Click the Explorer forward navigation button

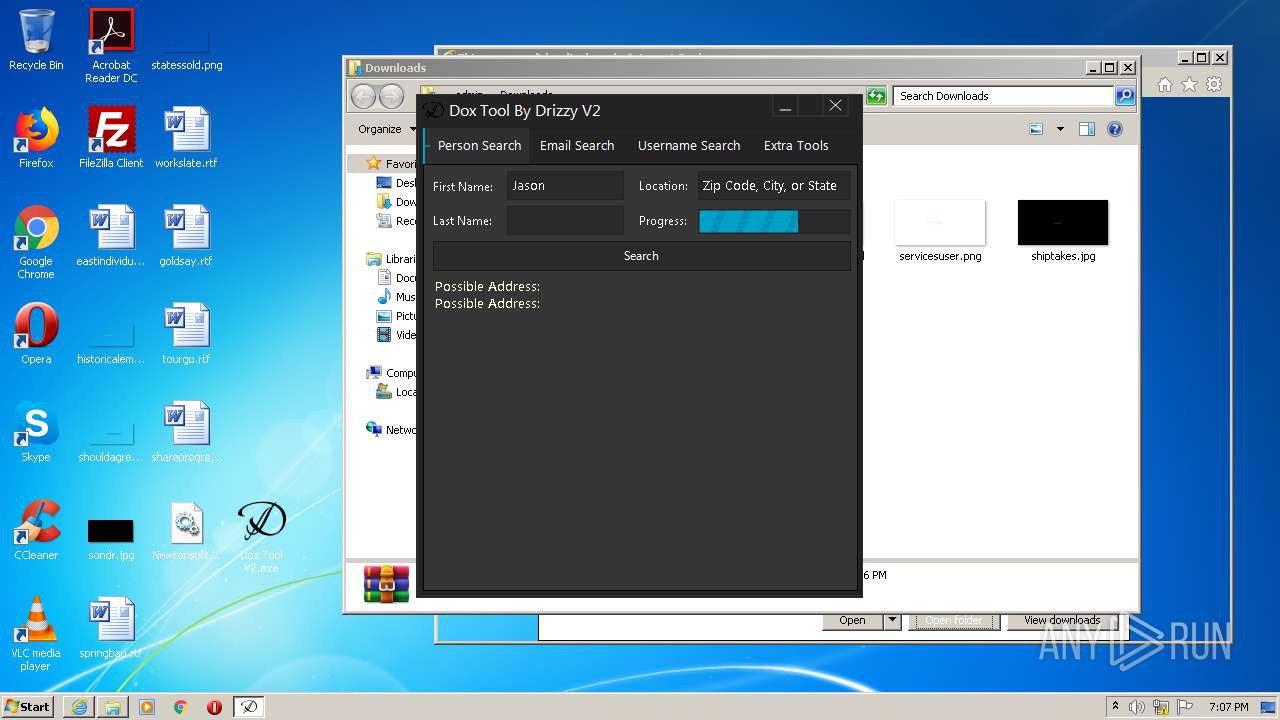[391, 96]
